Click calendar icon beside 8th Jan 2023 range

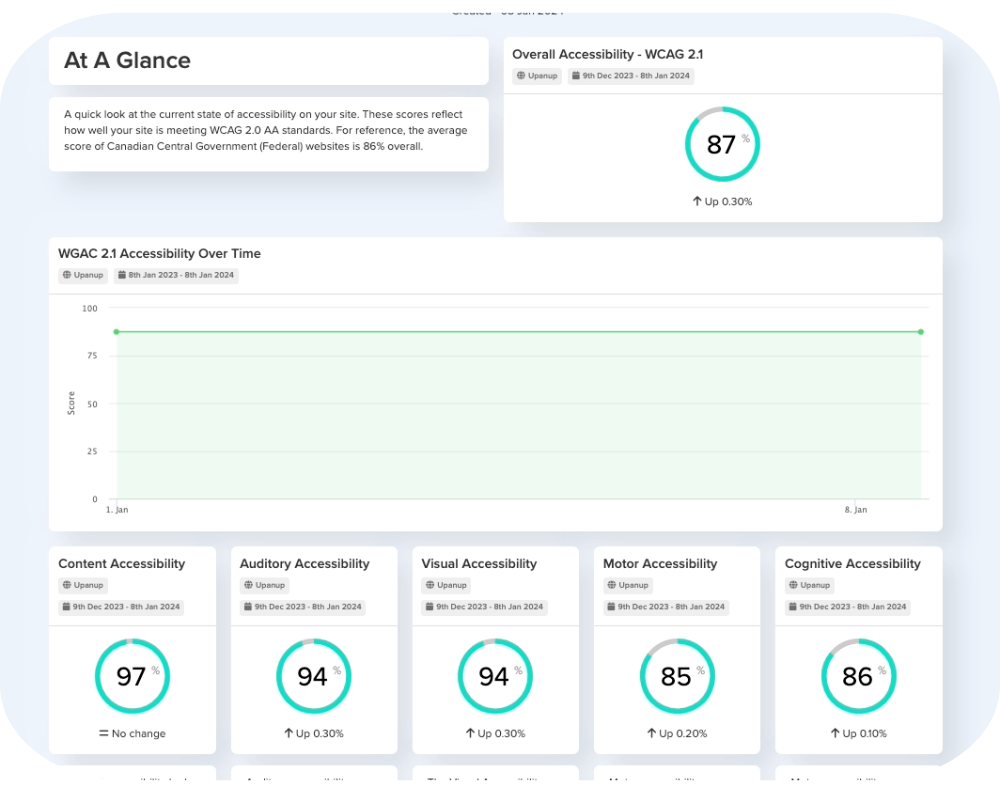(x=122, y=275)
